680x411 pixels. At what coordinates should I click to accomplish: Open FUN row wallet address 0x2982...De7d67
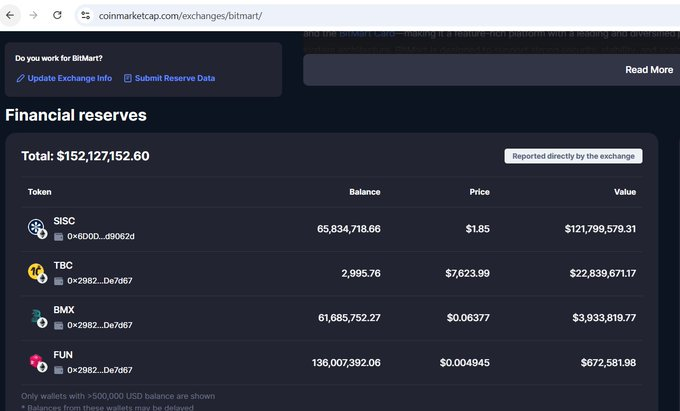pyautogui.click(x=100, y=370)
